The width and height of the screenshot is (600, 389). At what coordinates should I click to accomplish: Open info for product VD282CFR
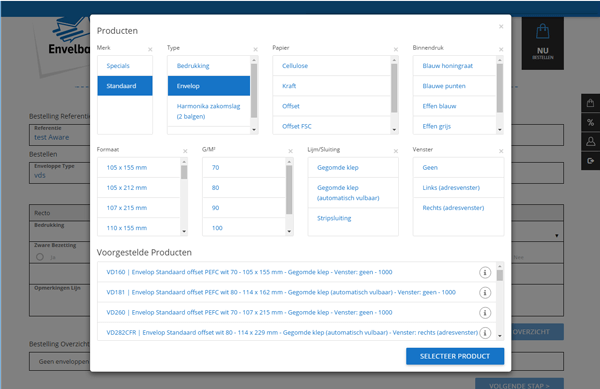point(485,333)
